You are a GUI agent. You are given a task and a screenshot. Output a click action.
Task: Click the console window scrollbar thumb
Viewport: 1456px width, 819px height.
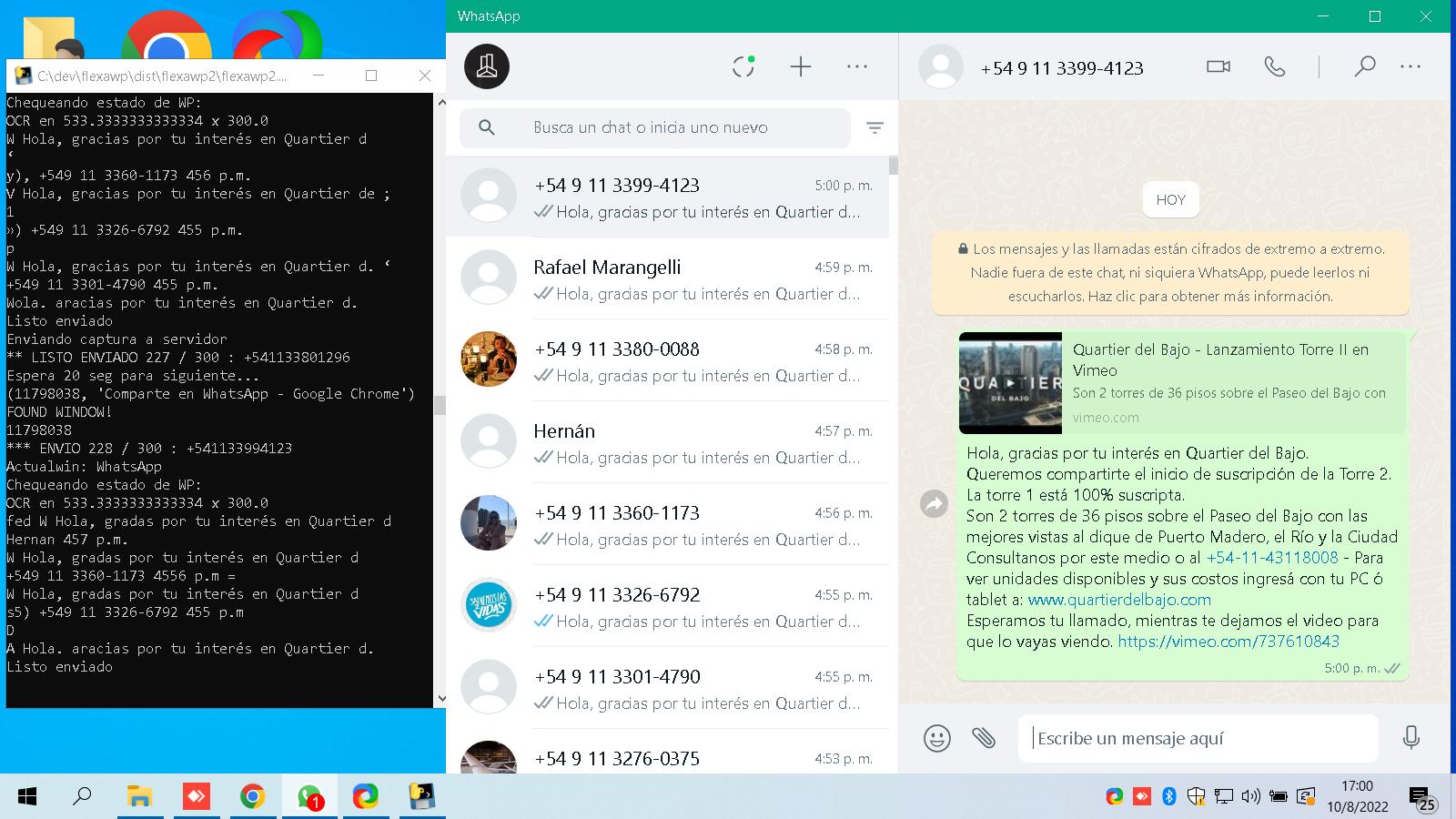440,405
